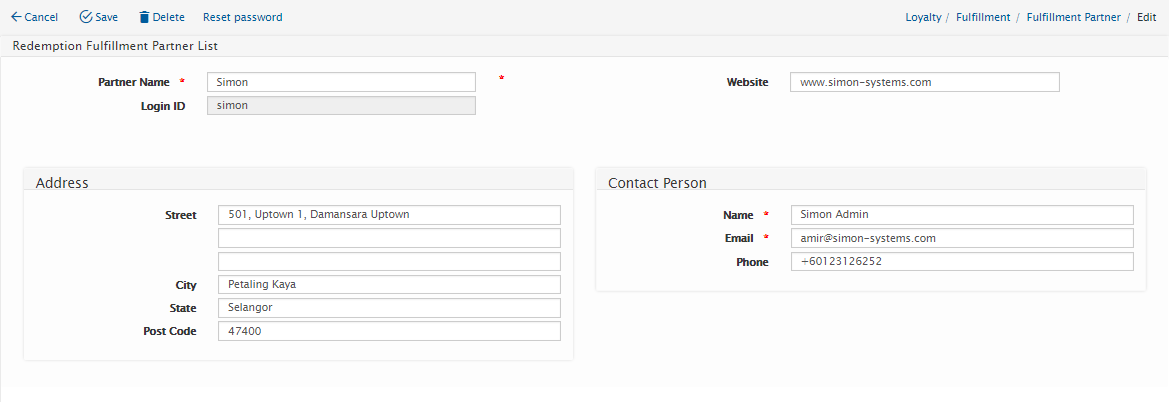Go to the Fulfillment breadcrumb
The image size is (1169, 402).
coord(983,17)
